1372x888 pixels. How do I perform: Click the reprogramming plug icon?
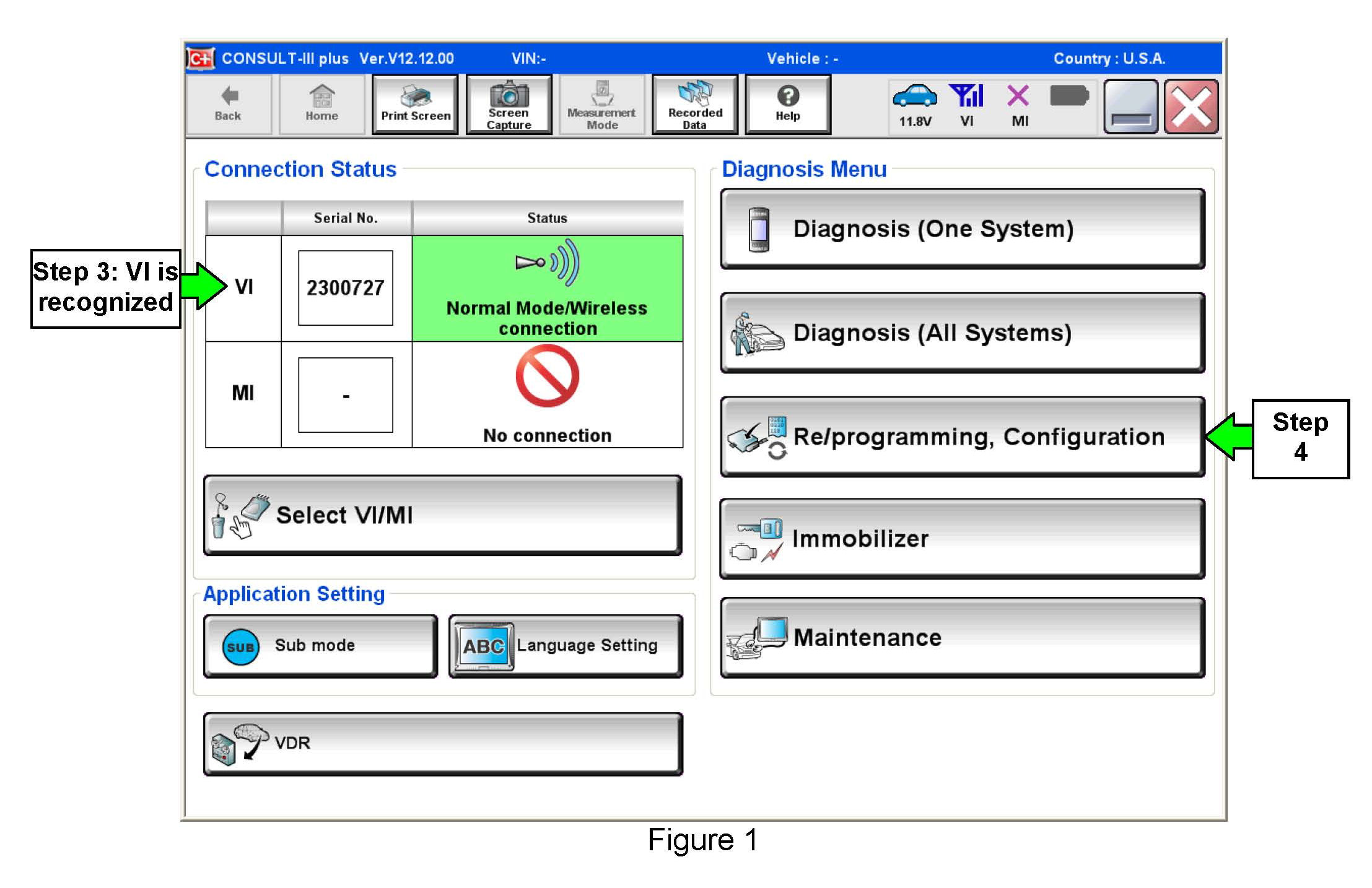(x=758, y=438)
